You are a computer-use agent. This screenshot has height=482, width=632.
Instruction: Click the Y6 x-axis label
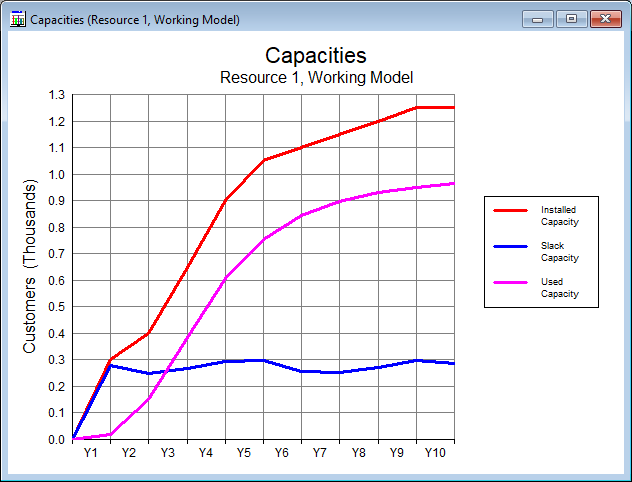pyautogui.click(x=282, y=453)
